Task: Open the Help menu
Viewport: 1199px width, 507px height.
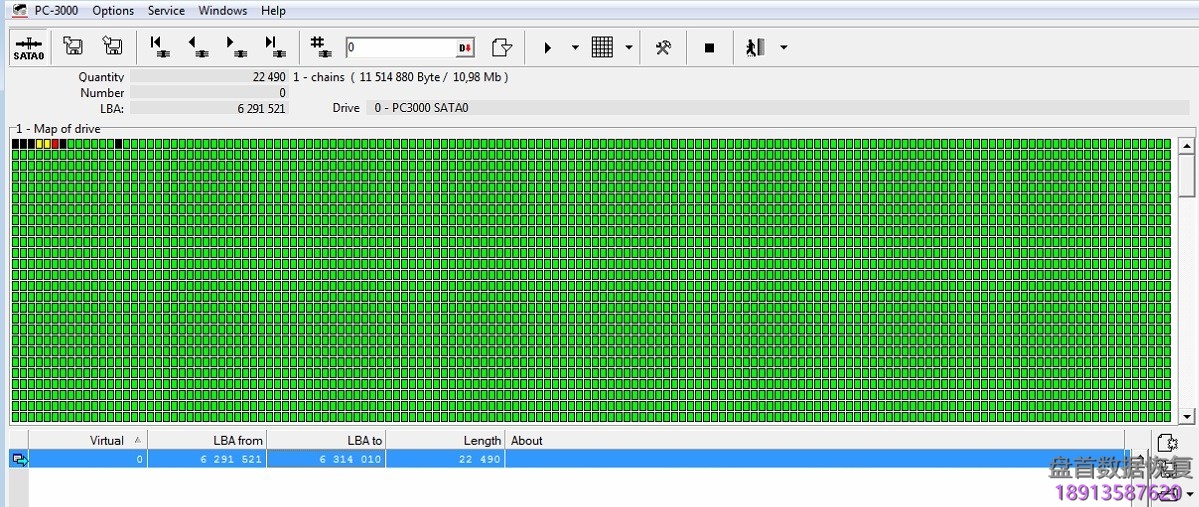Action: (273, 11)
